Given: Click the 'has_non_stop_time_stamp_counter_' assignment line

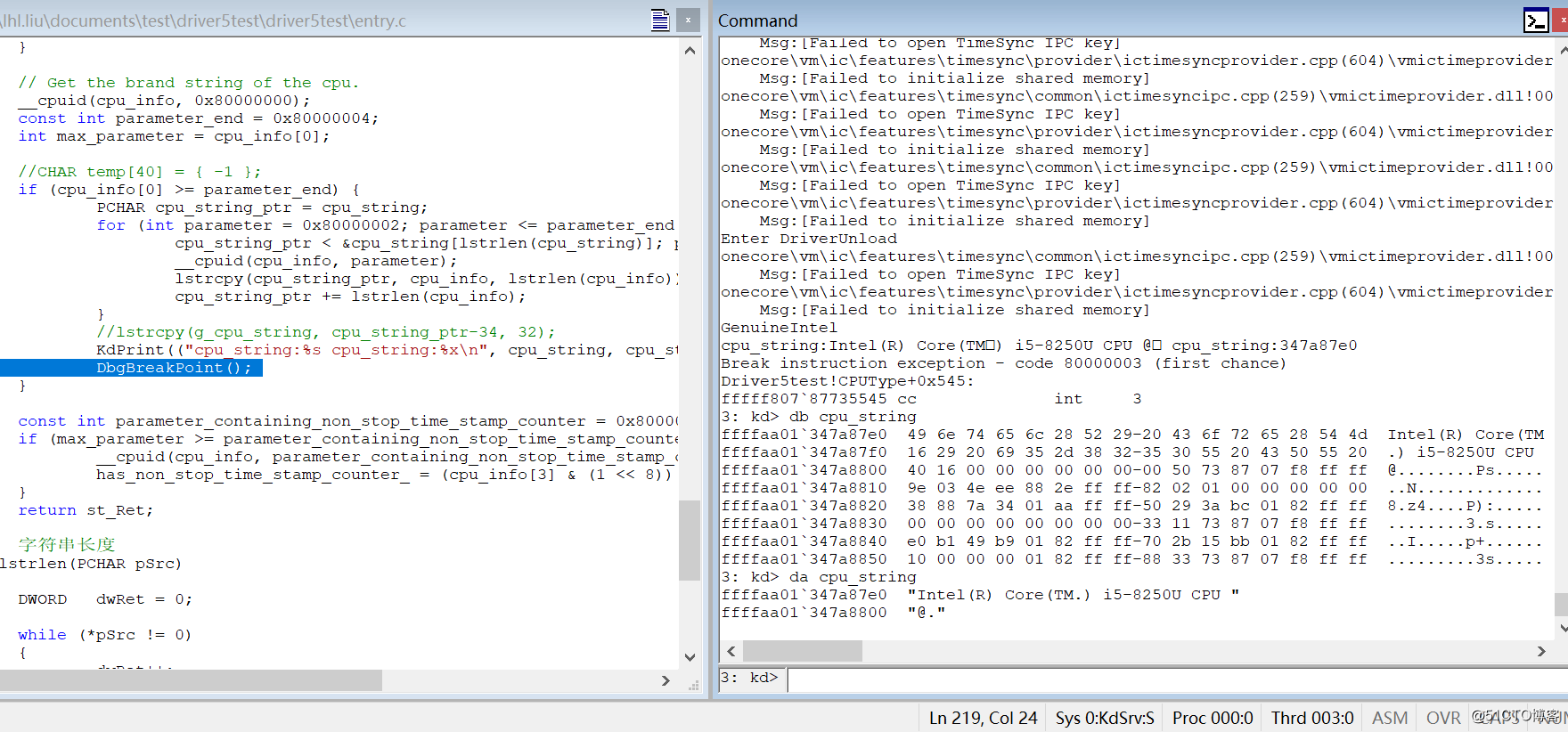Looking at the screenshot, I should [x=384, y=475].
